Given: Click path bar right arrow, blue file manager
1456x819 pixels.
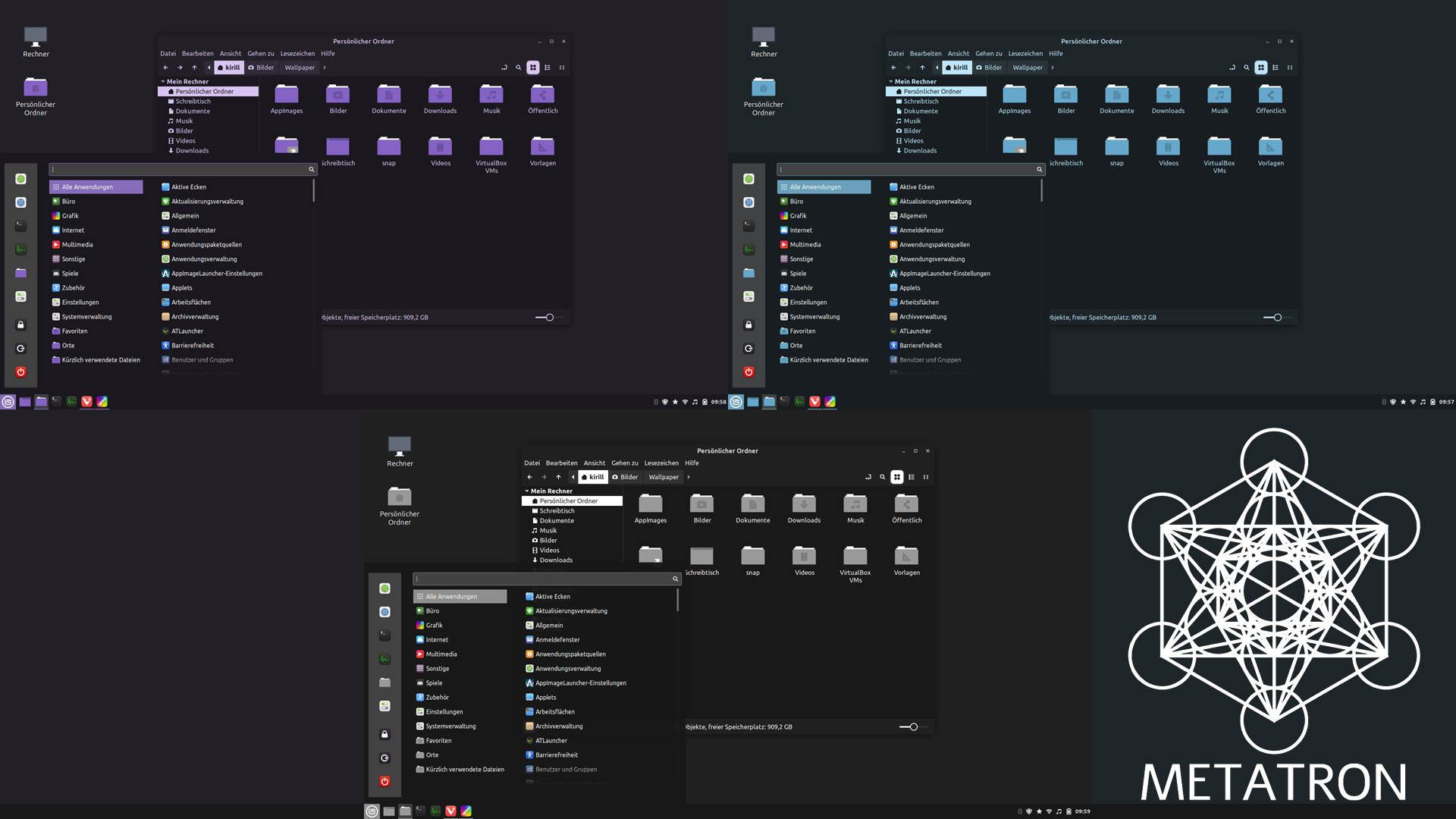Looking at the screenshot, I should 1053,67.
